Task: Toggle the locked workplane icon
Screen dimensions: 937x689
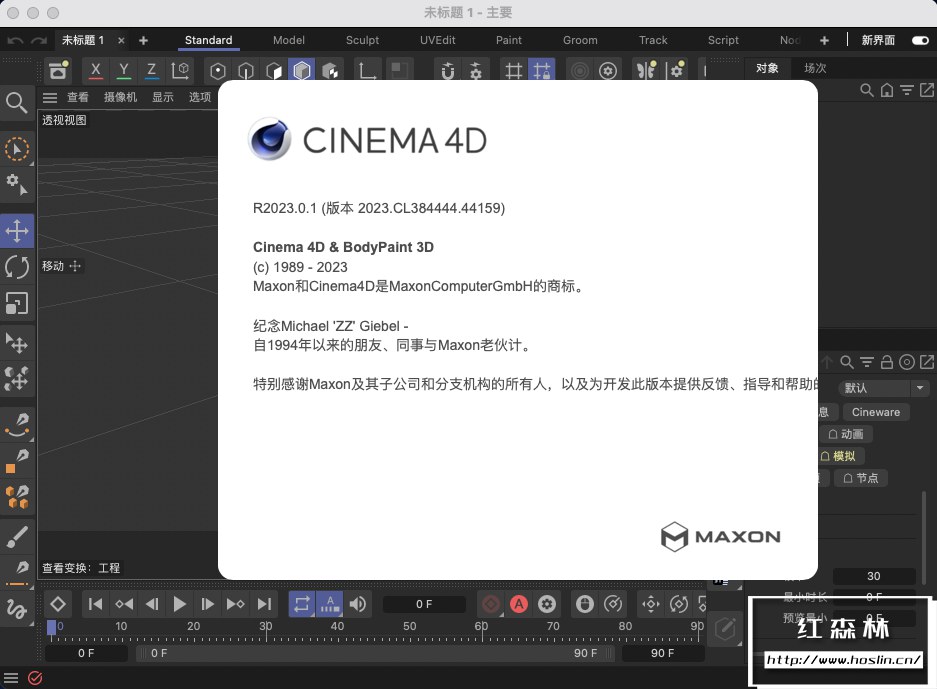Action: [x=541, y=71]
